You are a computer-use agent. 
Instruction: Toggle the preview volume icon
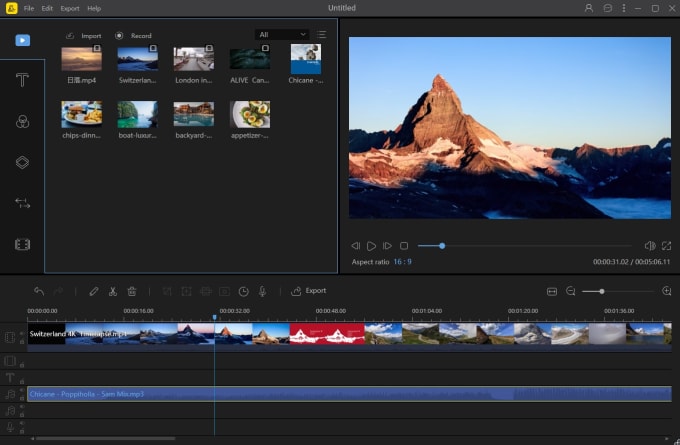point(650,246)
